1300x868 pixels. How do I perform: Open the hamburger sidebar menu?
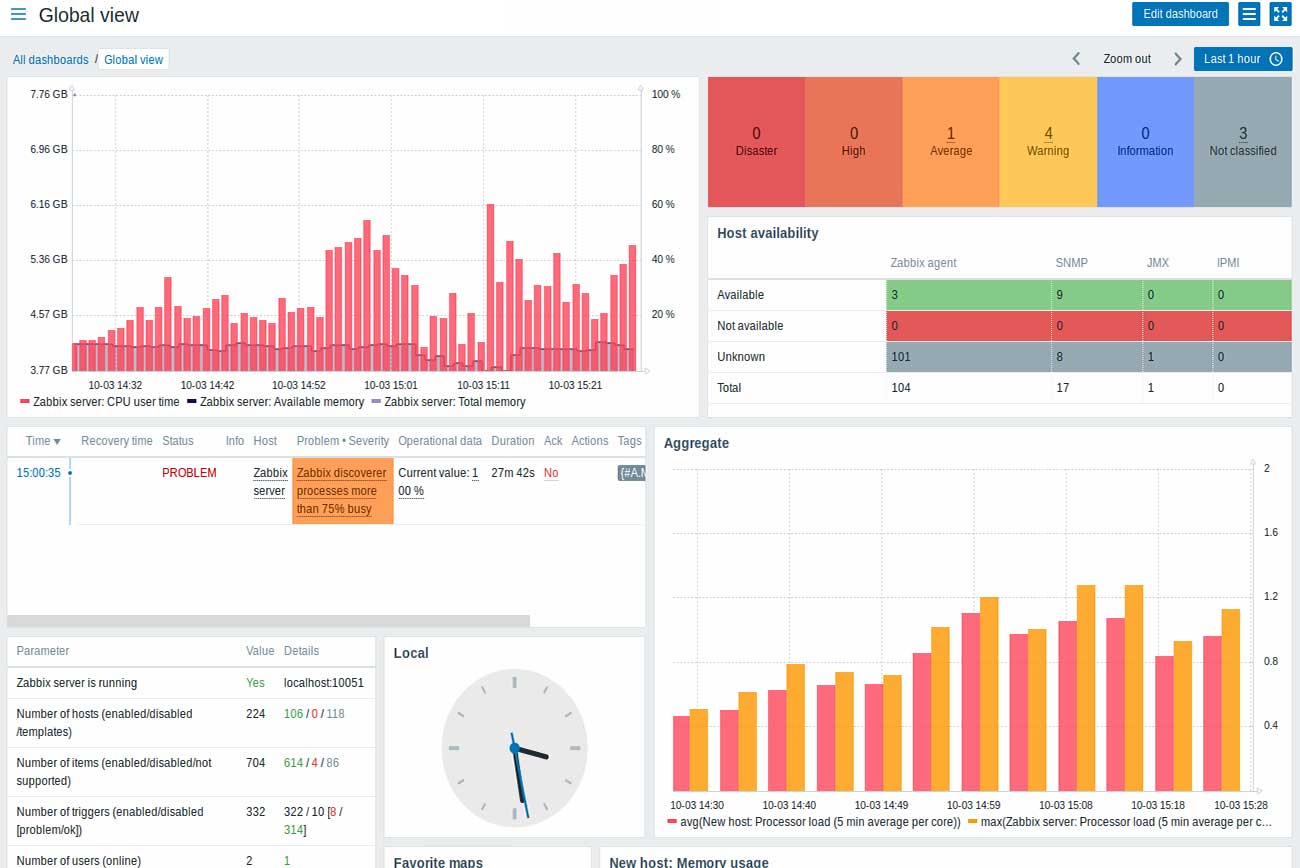click(18, 14)
